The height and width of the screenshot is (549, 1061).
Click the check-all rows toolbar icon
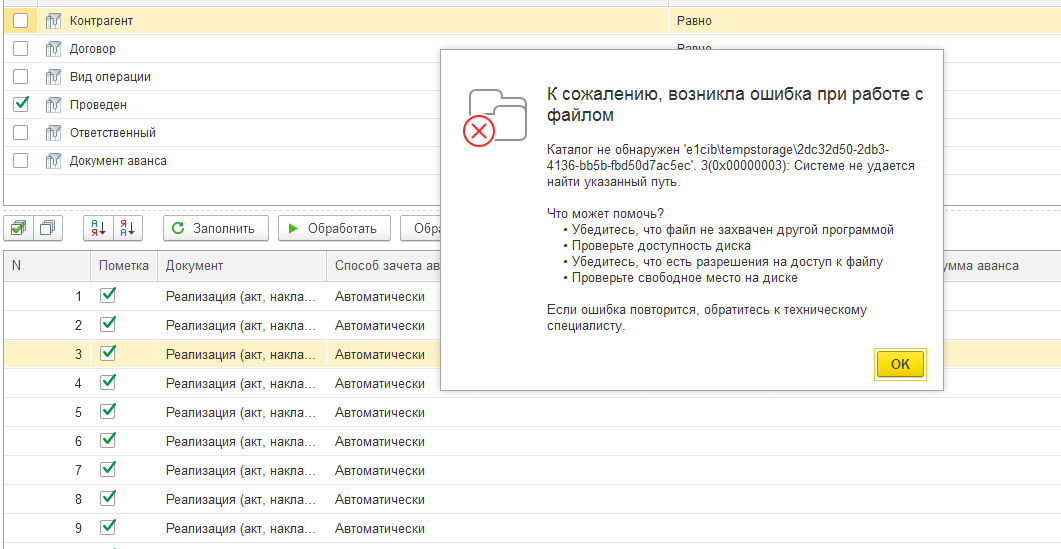coord(19,229)
